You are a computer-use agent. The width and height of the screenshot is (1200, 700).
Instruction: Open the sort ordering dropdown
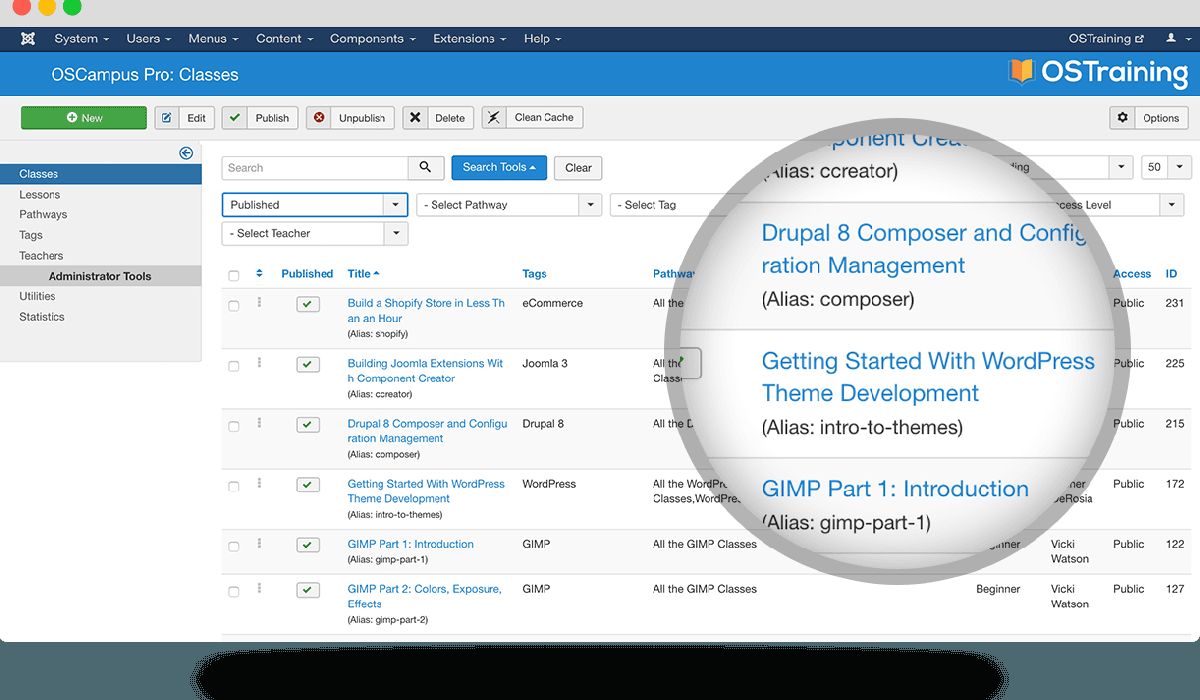[x=1070, y=167]
